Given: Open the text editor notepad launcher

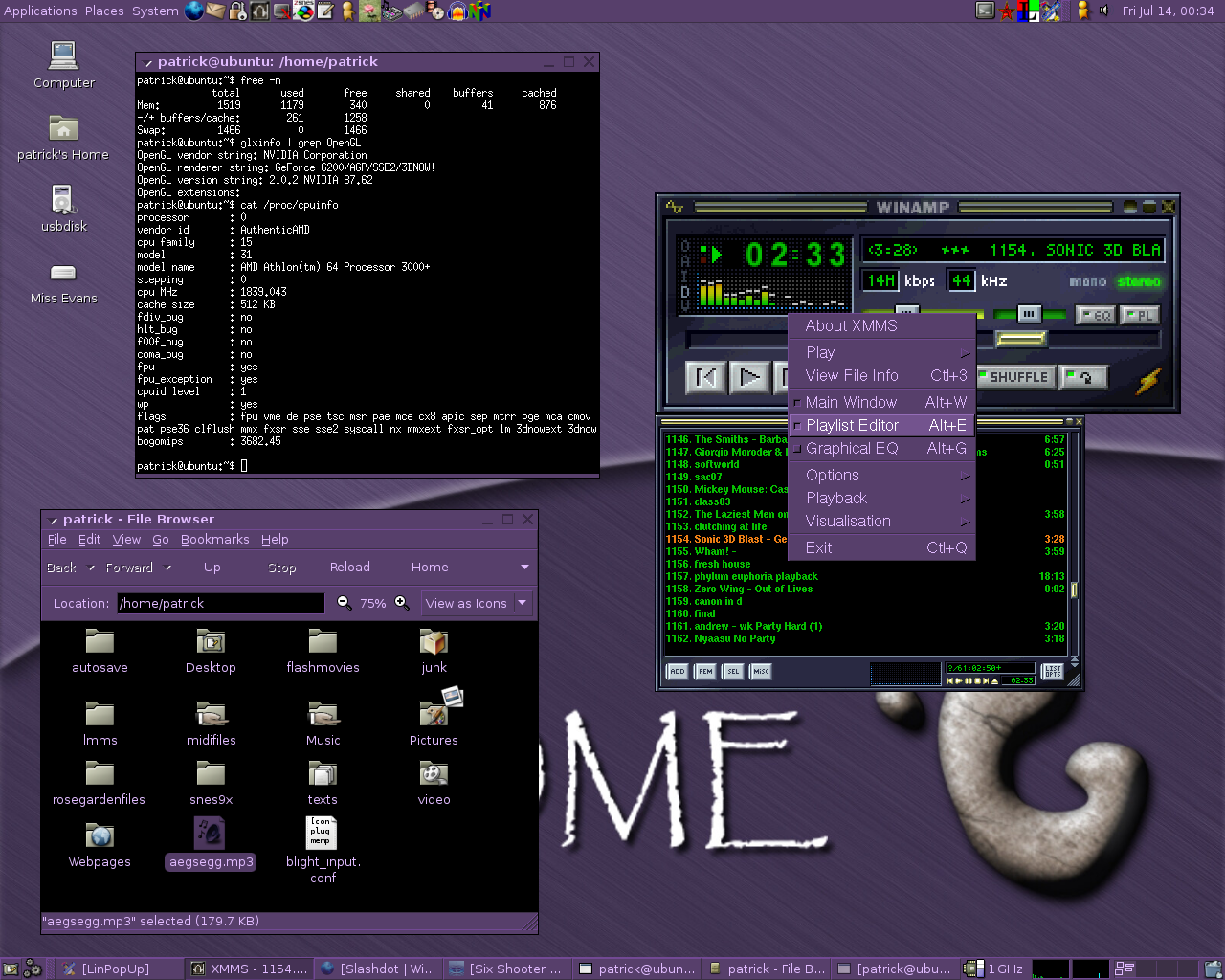Looking at the screenshot, I should coord(325,11).
